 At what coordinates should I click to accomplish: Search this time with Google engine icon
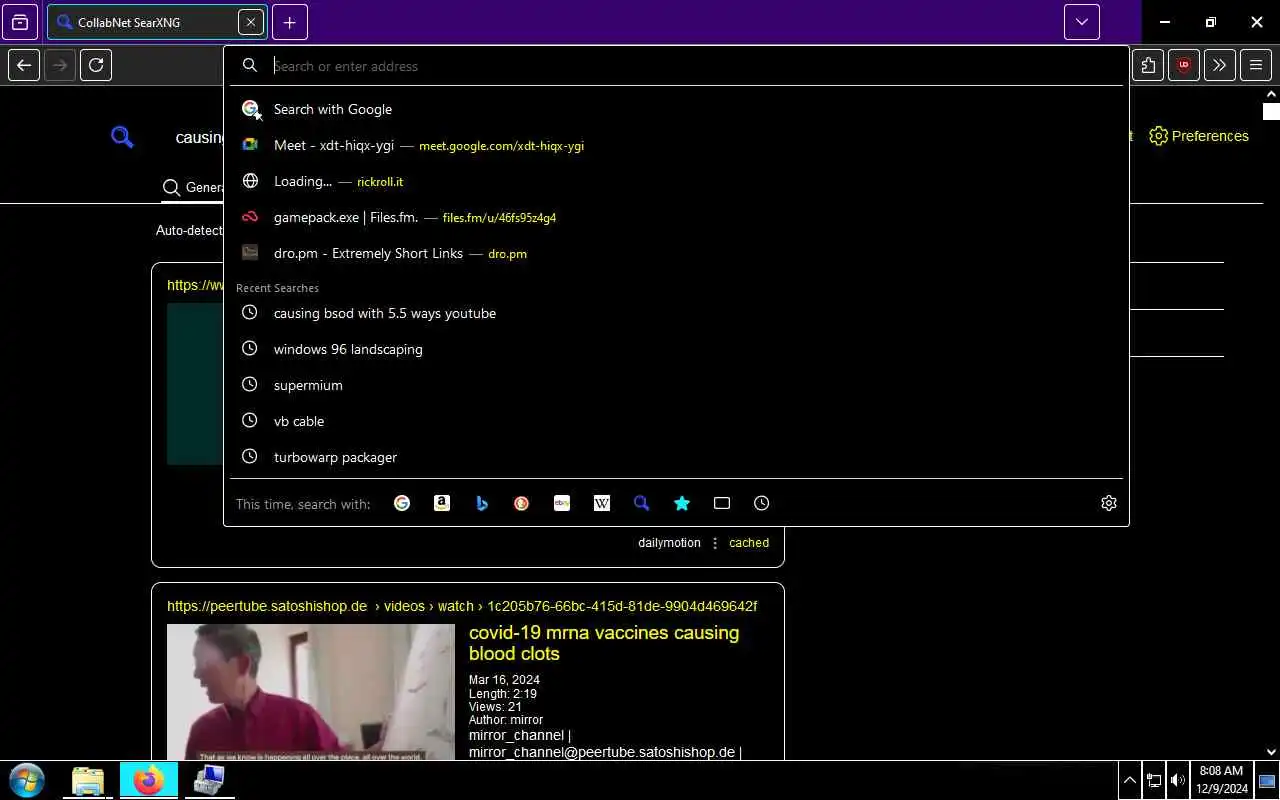[402, 503]
